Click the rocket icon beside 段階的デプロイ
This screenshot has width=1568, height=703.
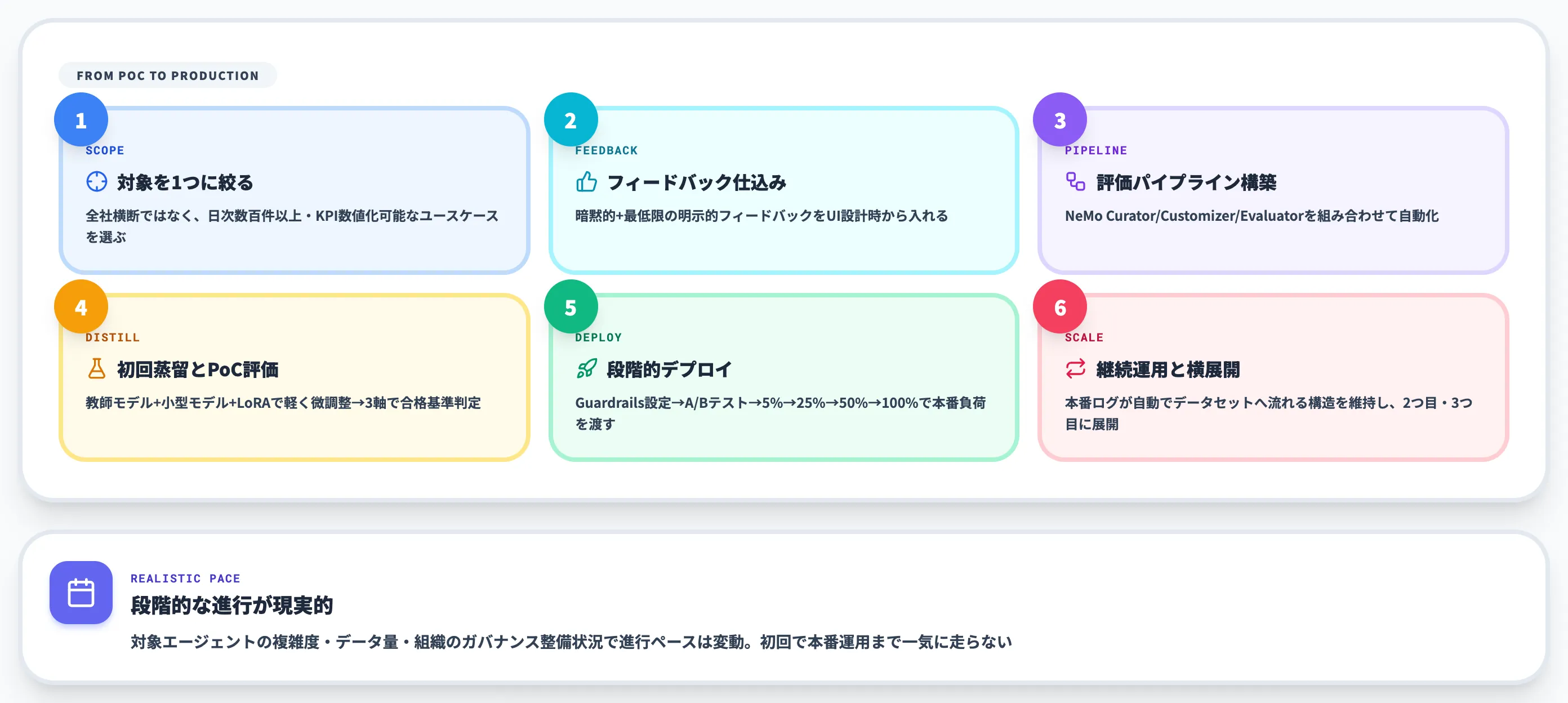(x=586, y=368)
